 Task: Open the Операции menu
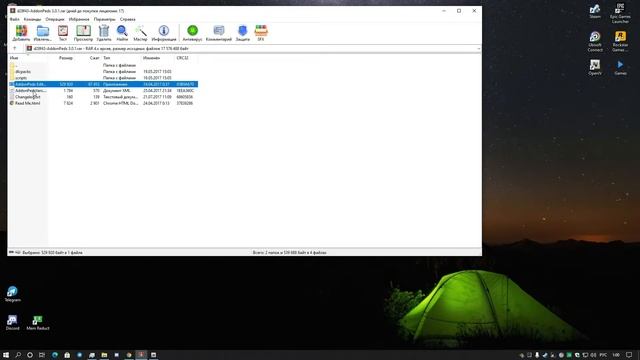(55, 19)
